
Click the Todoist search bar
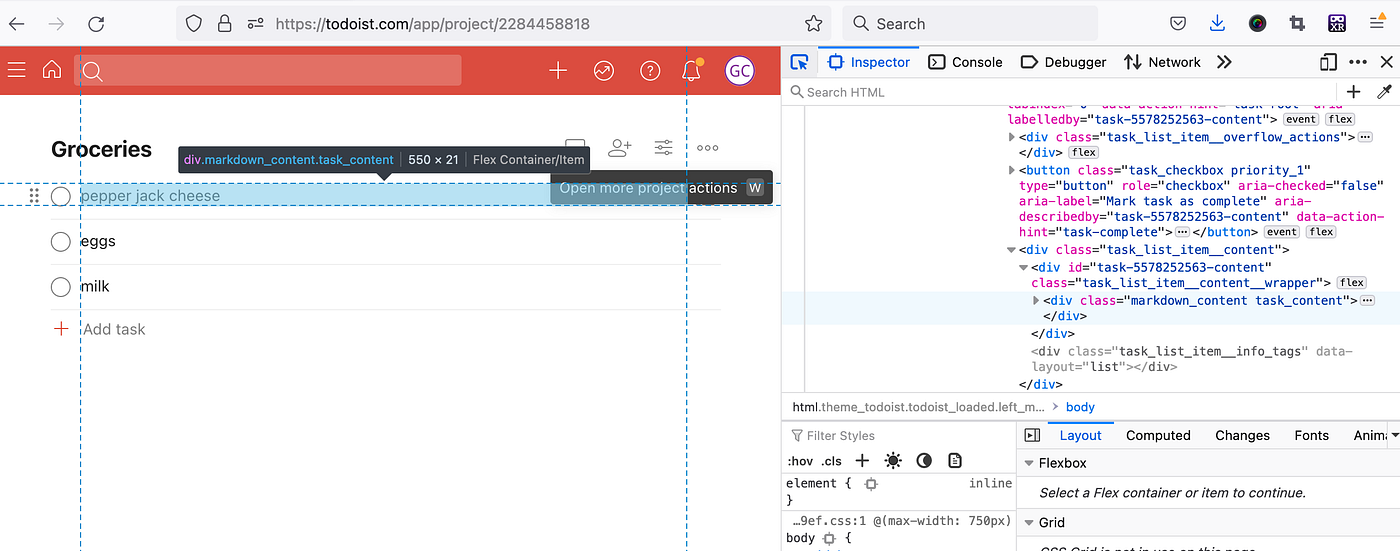[268, 70]
